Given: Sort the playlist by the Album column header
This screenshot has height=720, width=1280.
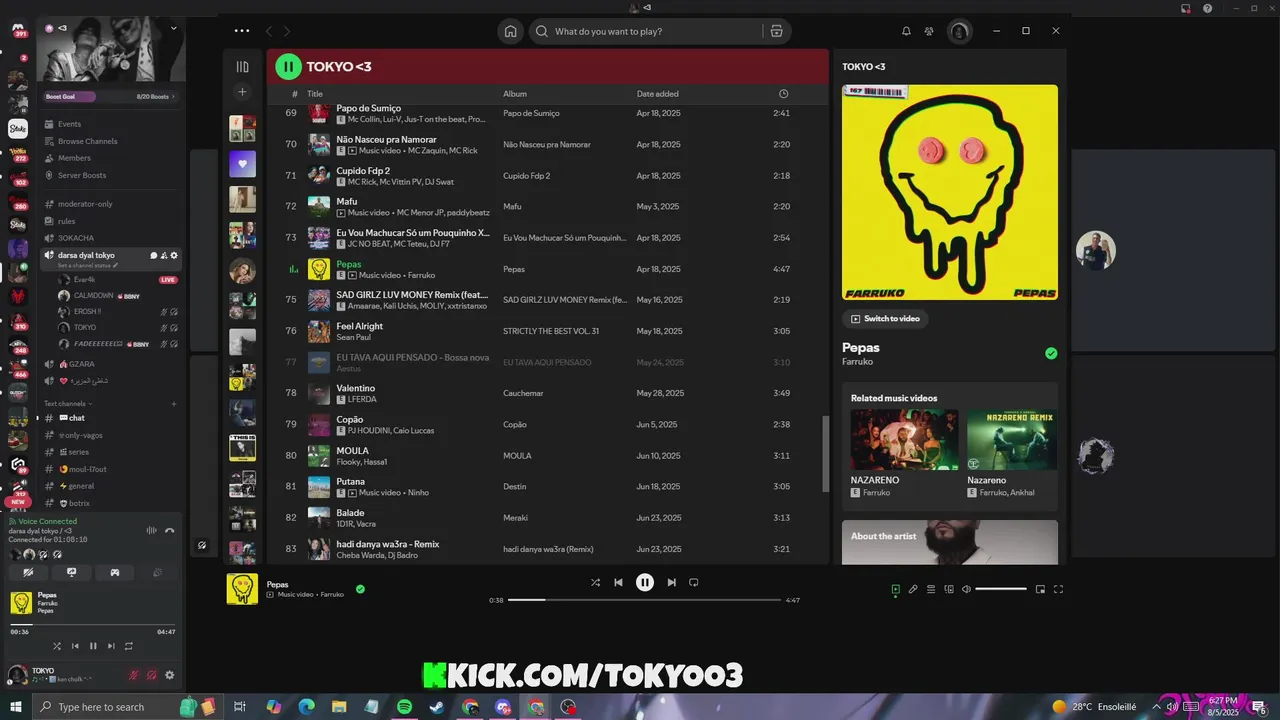Looking at the screenshot, I should tap(515, 94).
